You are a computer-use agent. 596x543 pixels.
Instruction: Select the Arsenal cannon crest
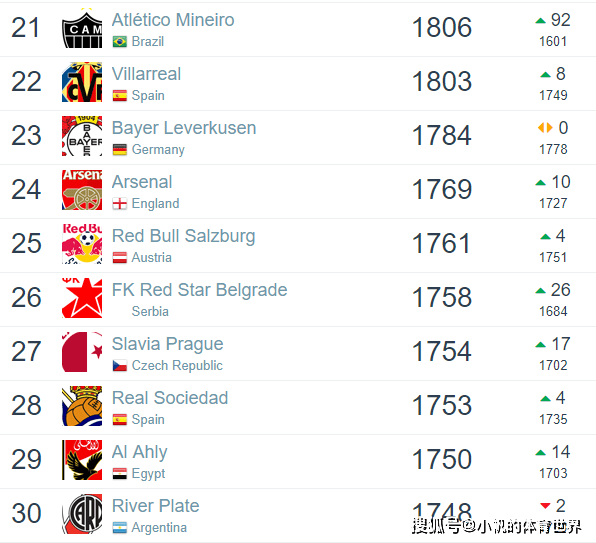(x=82, y=190)
